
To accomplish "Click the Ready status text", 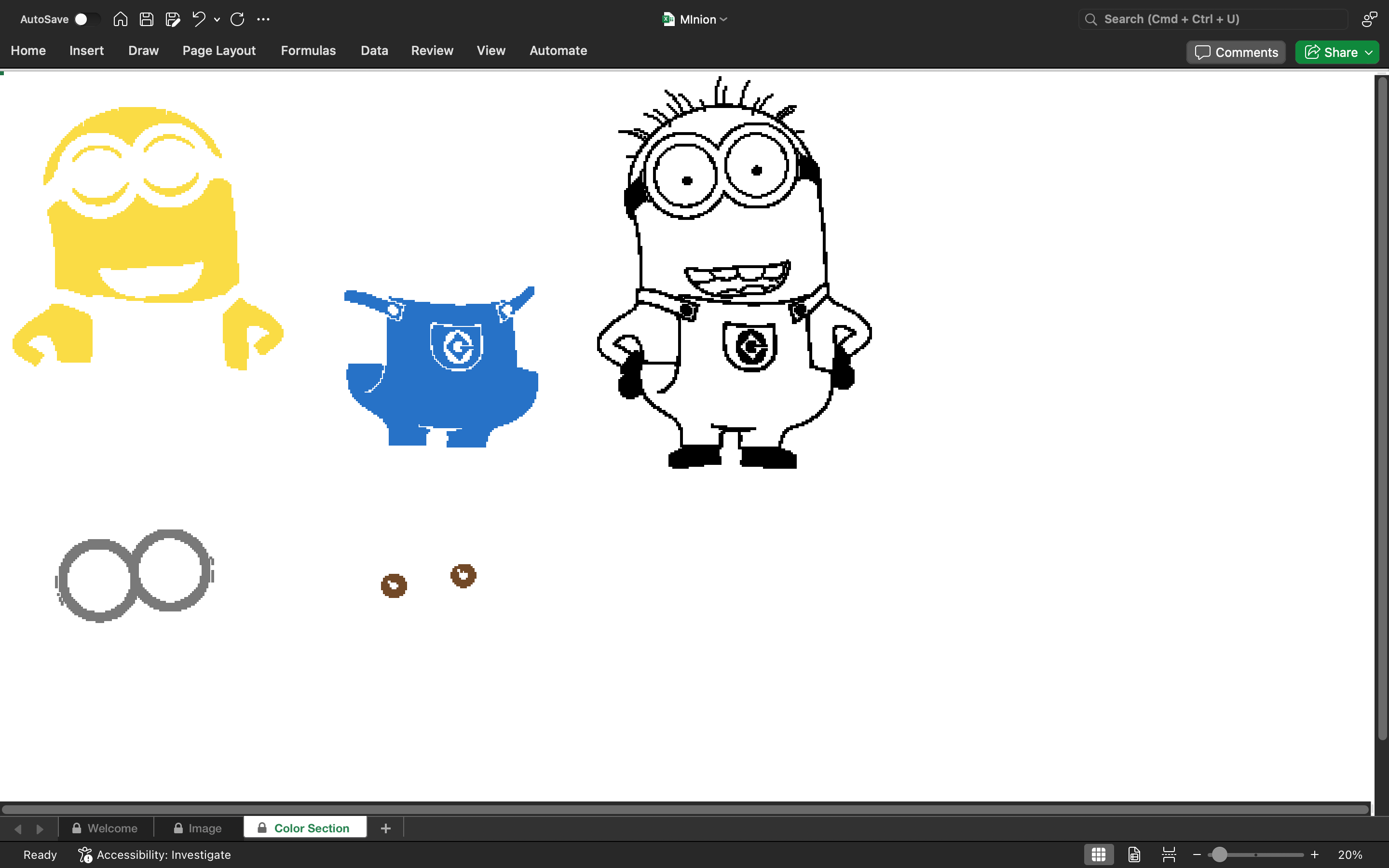I will click(40, 855).
